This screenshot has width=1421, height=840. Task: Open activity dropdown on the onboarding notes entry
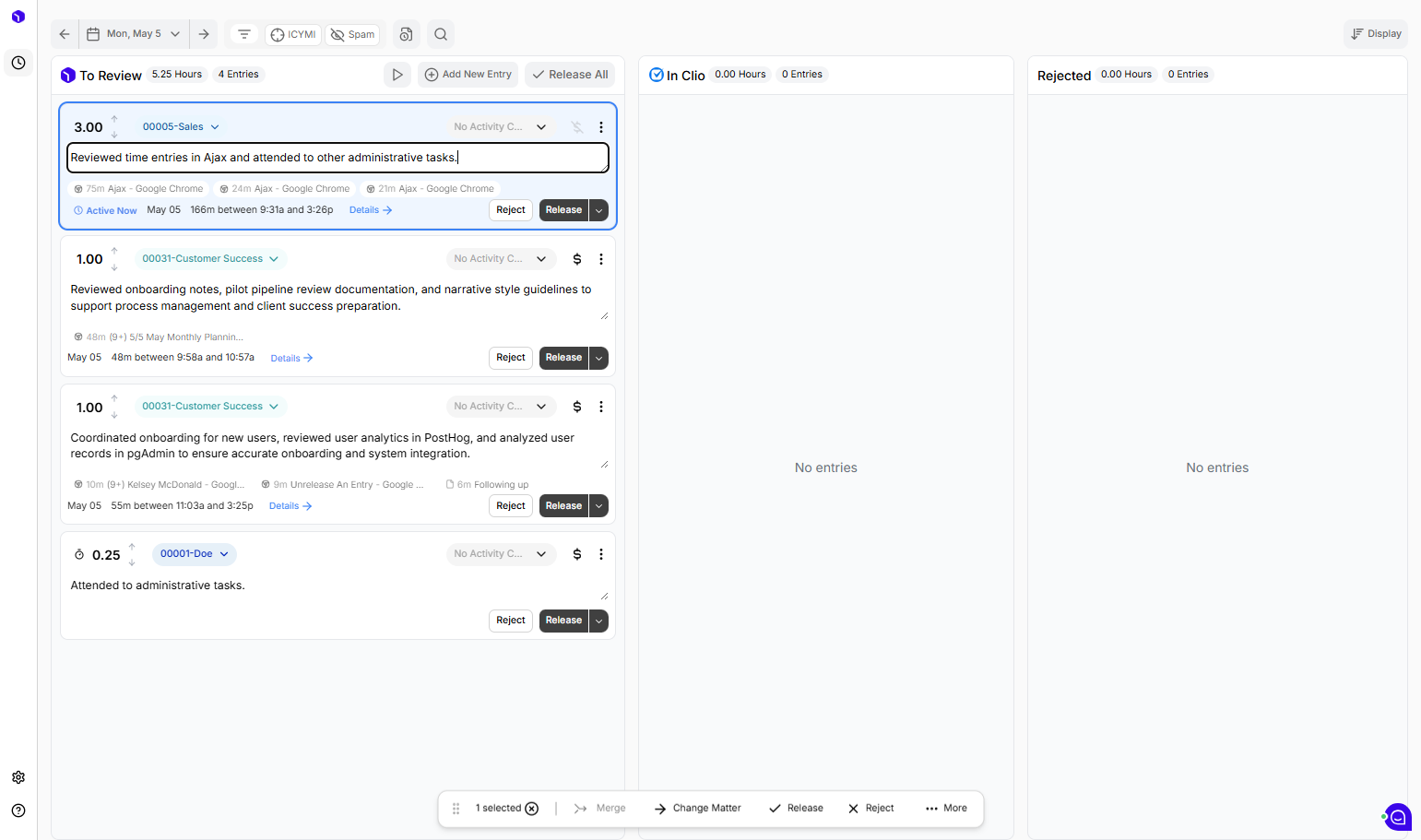(501, 259)
